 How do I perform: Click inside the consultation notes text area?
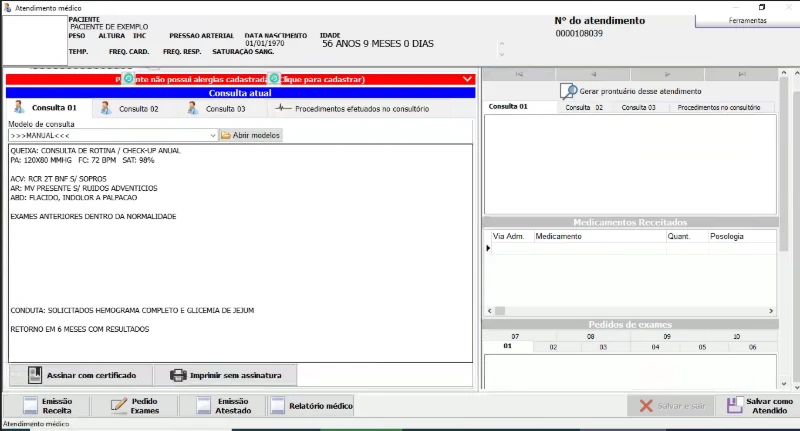coord(240,253)
